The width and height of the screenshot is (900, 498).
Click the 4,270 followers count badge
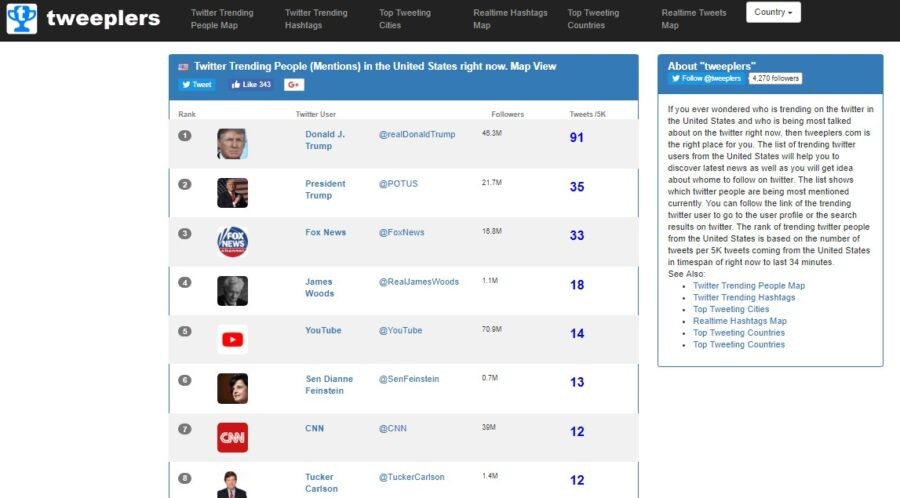775,79
